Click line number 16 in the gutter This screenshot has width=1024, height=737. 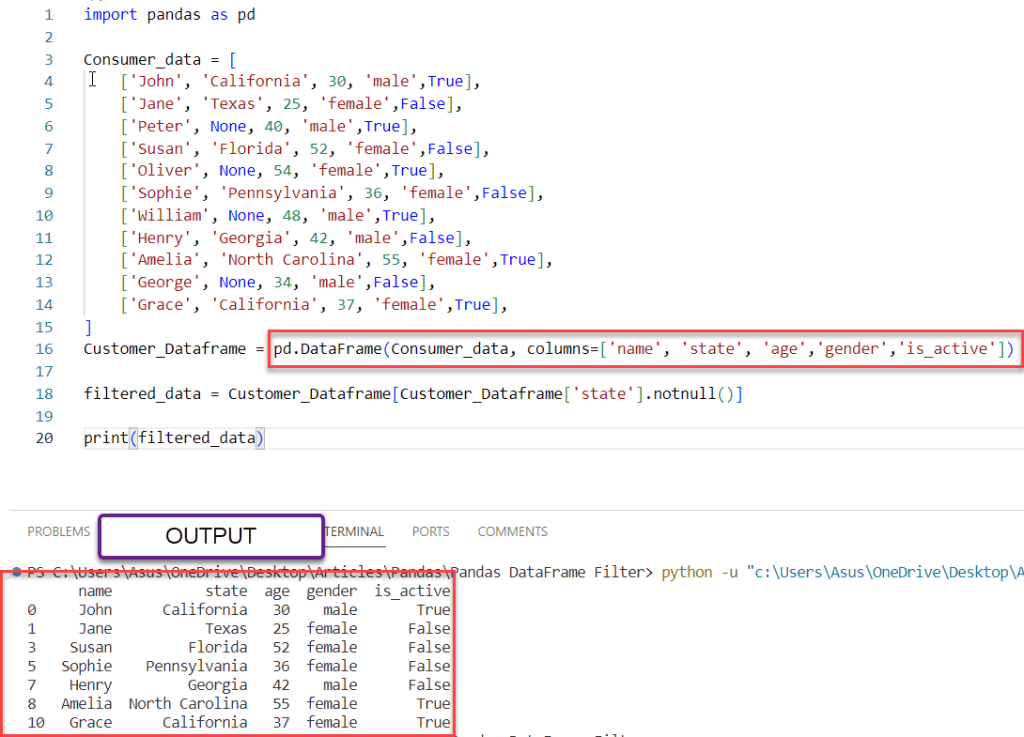(44, 348)
